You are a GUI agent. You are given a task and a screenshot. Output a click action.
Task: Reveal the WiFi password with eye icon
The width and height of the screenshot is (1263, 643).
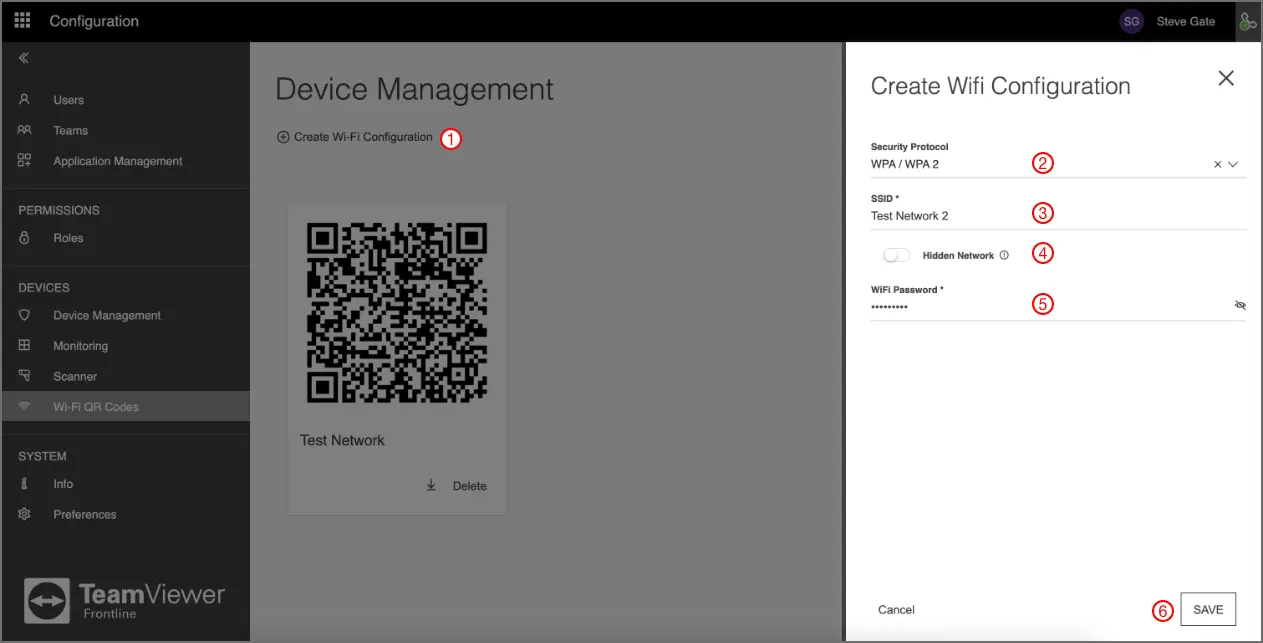1240,305
